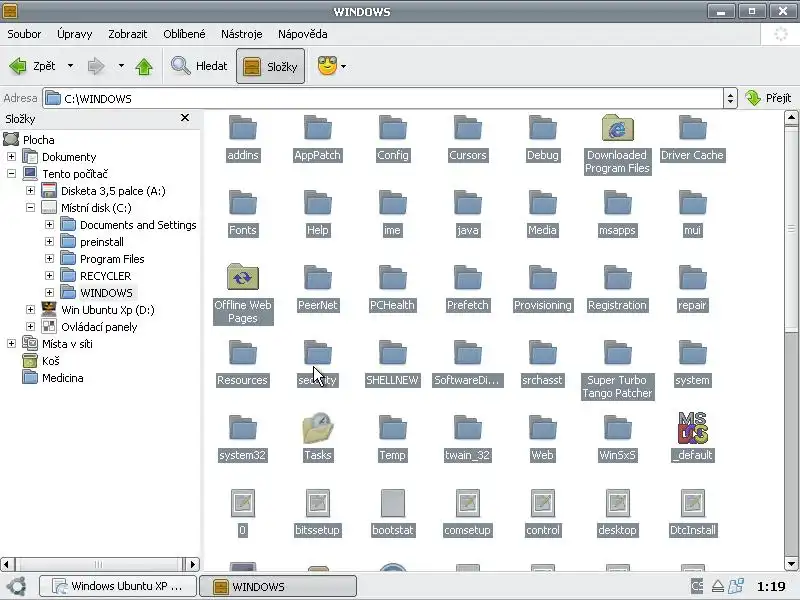Open the forward history dropdown arrow
This screenshot has height=600, width=800.
click(121, 66)
